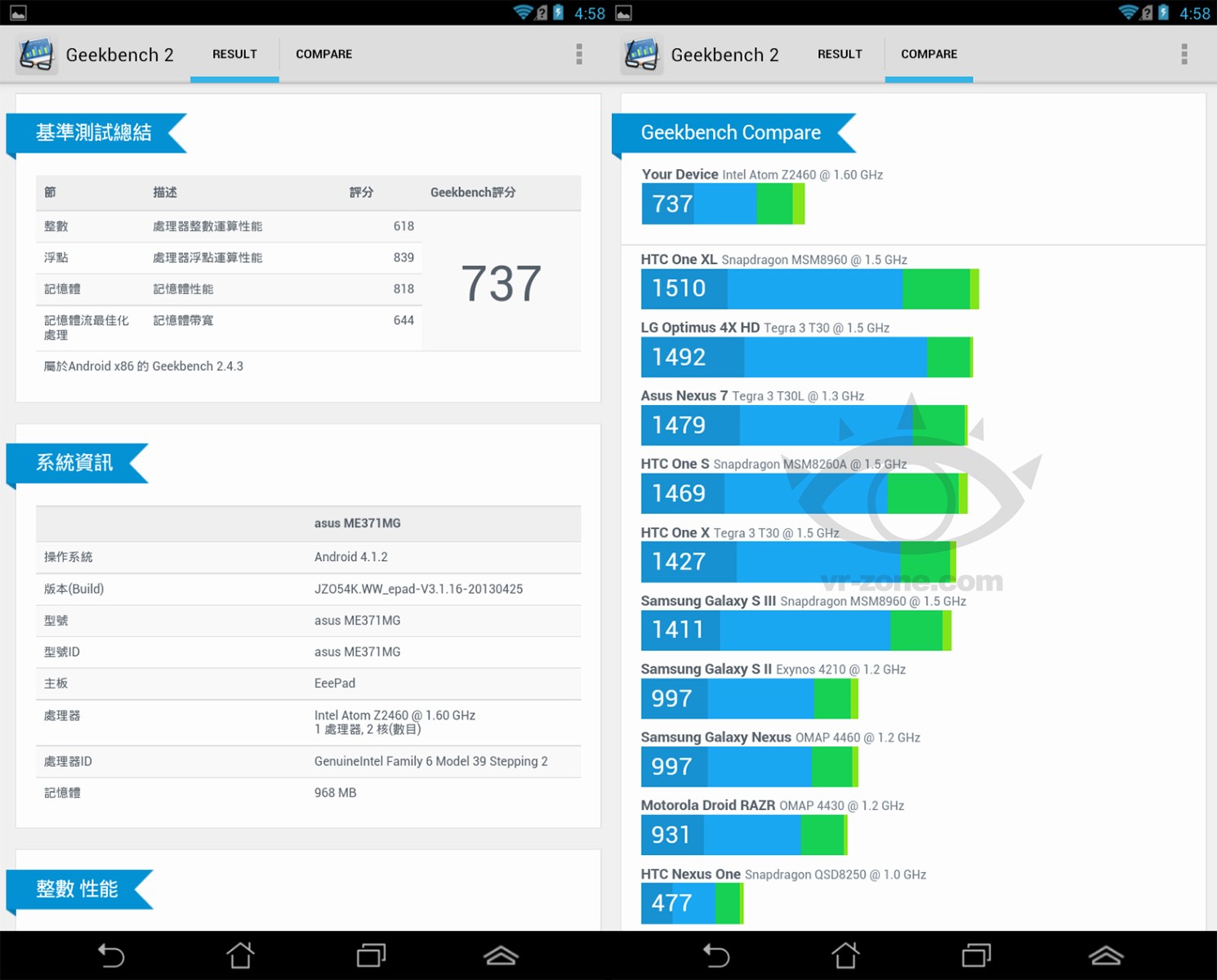Tap the Geekbench 2 app icon on the left screen
The width and height of the screenshot is (1217, 980).
[36, 55]
